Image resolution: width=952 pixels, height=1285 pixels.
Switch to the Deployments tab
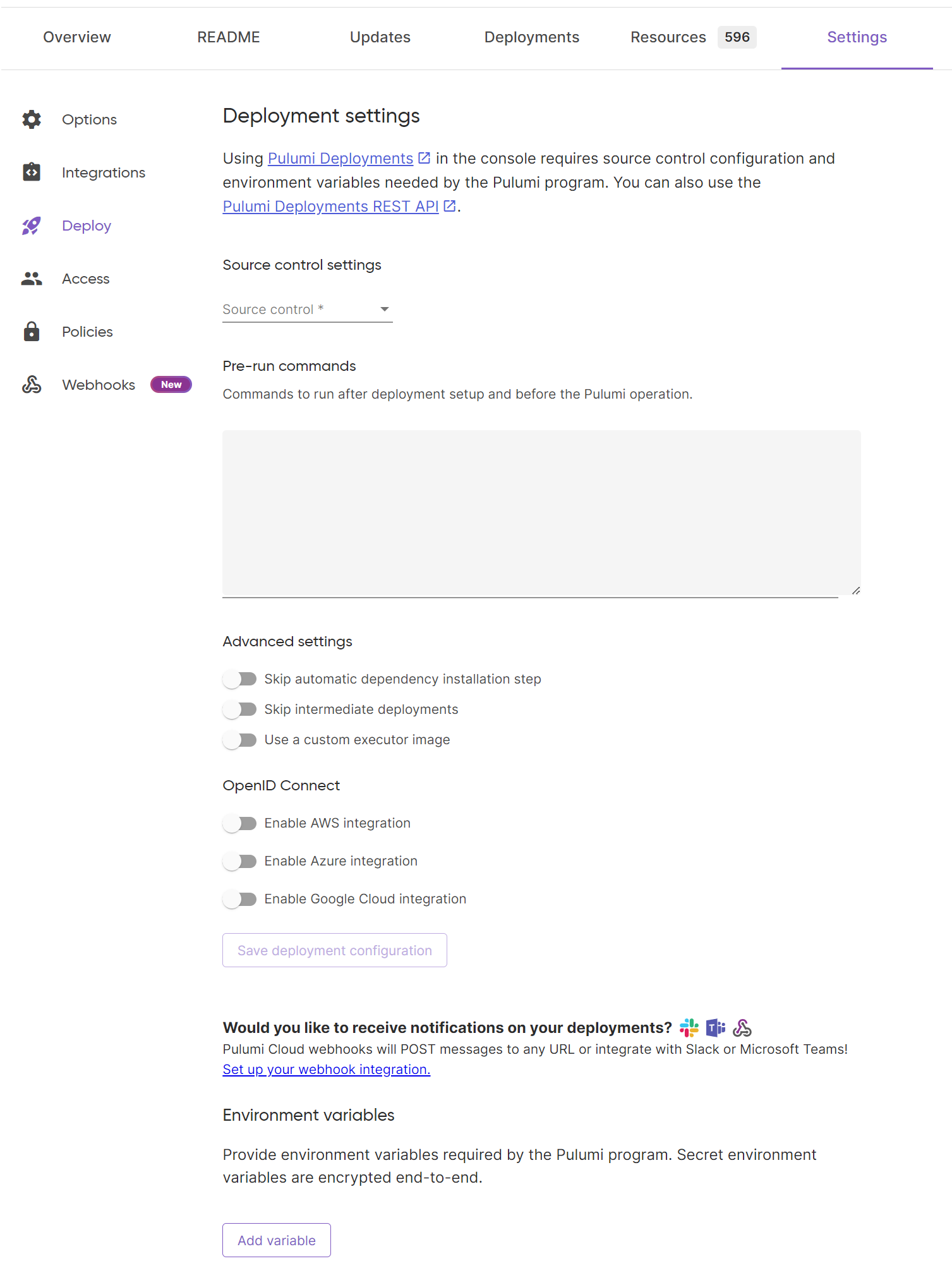click(x=532, y=37)
